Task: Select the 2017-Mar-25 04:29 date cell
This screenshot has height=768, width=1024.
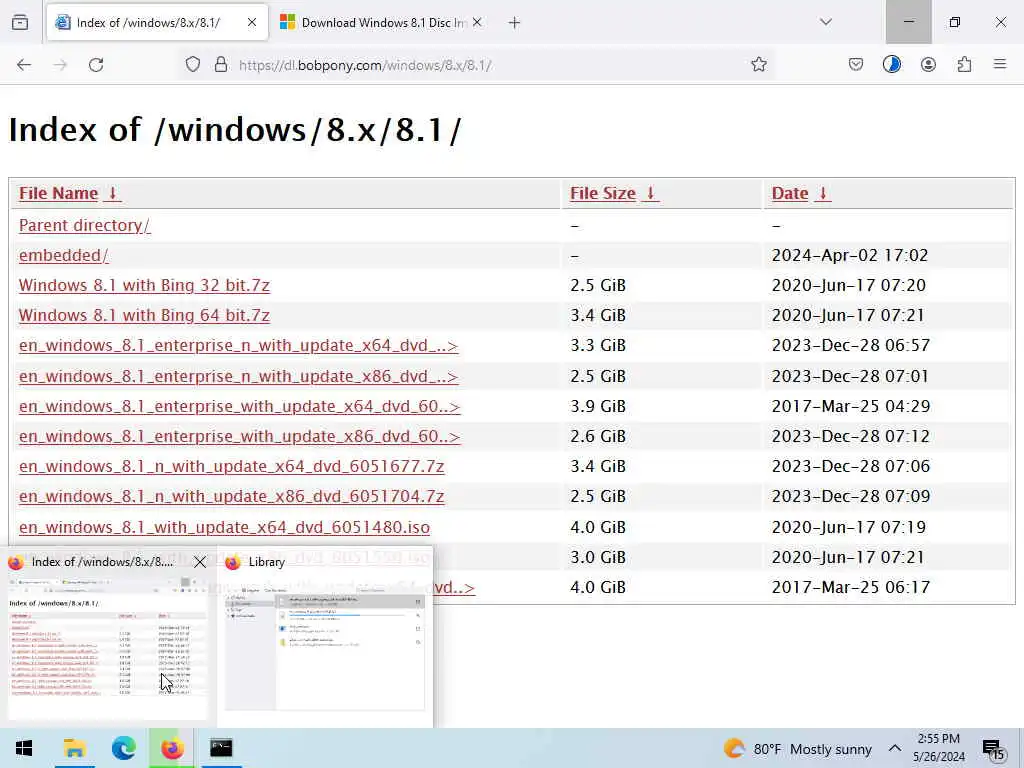Action: click(851, 407)
